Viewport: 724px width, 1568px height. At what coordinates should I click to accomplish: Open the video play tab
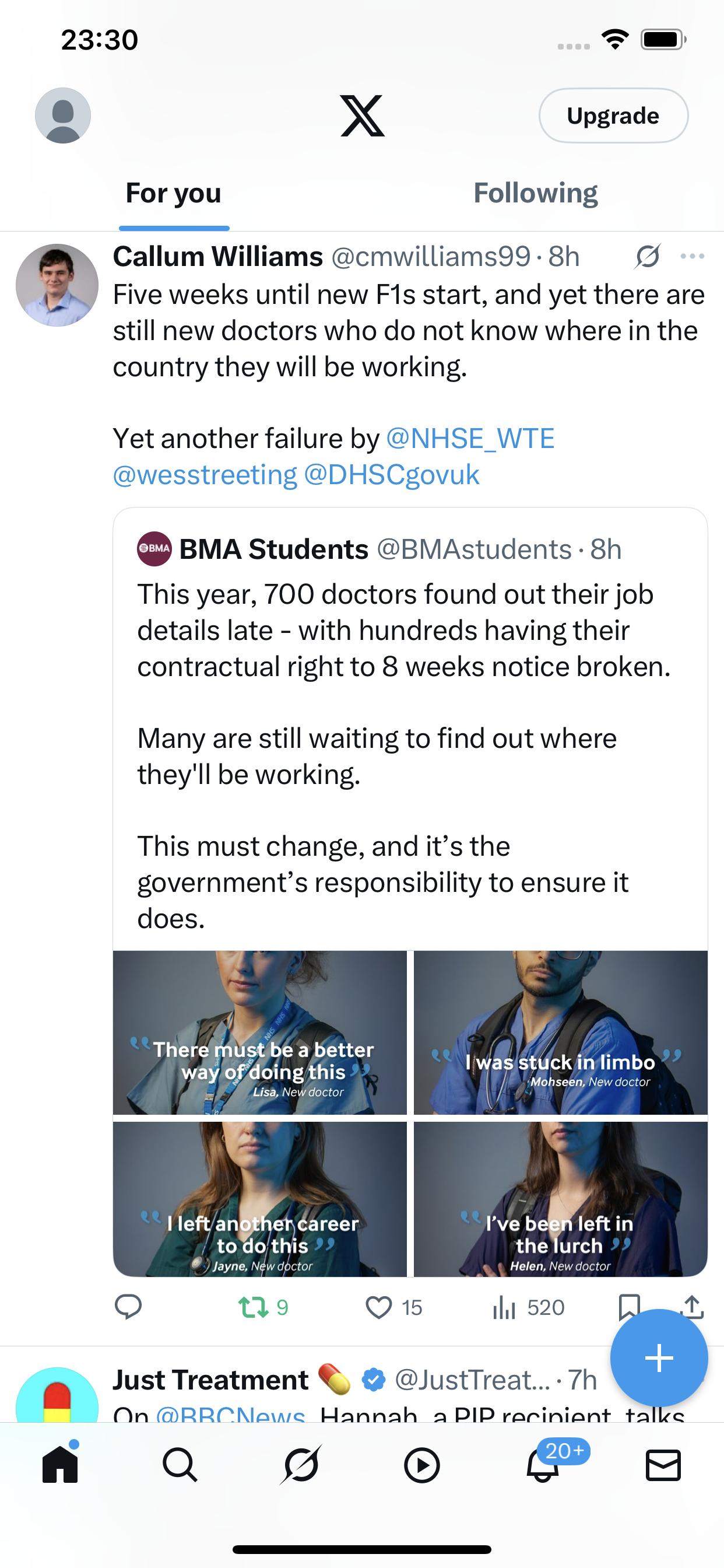click(421, 1465)
